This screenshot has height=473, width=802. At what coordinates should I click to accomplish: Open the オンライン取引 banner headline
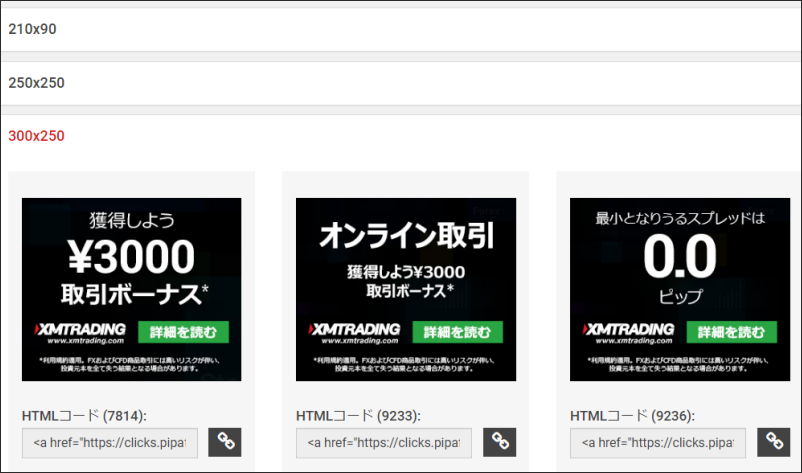pos(406,236)
